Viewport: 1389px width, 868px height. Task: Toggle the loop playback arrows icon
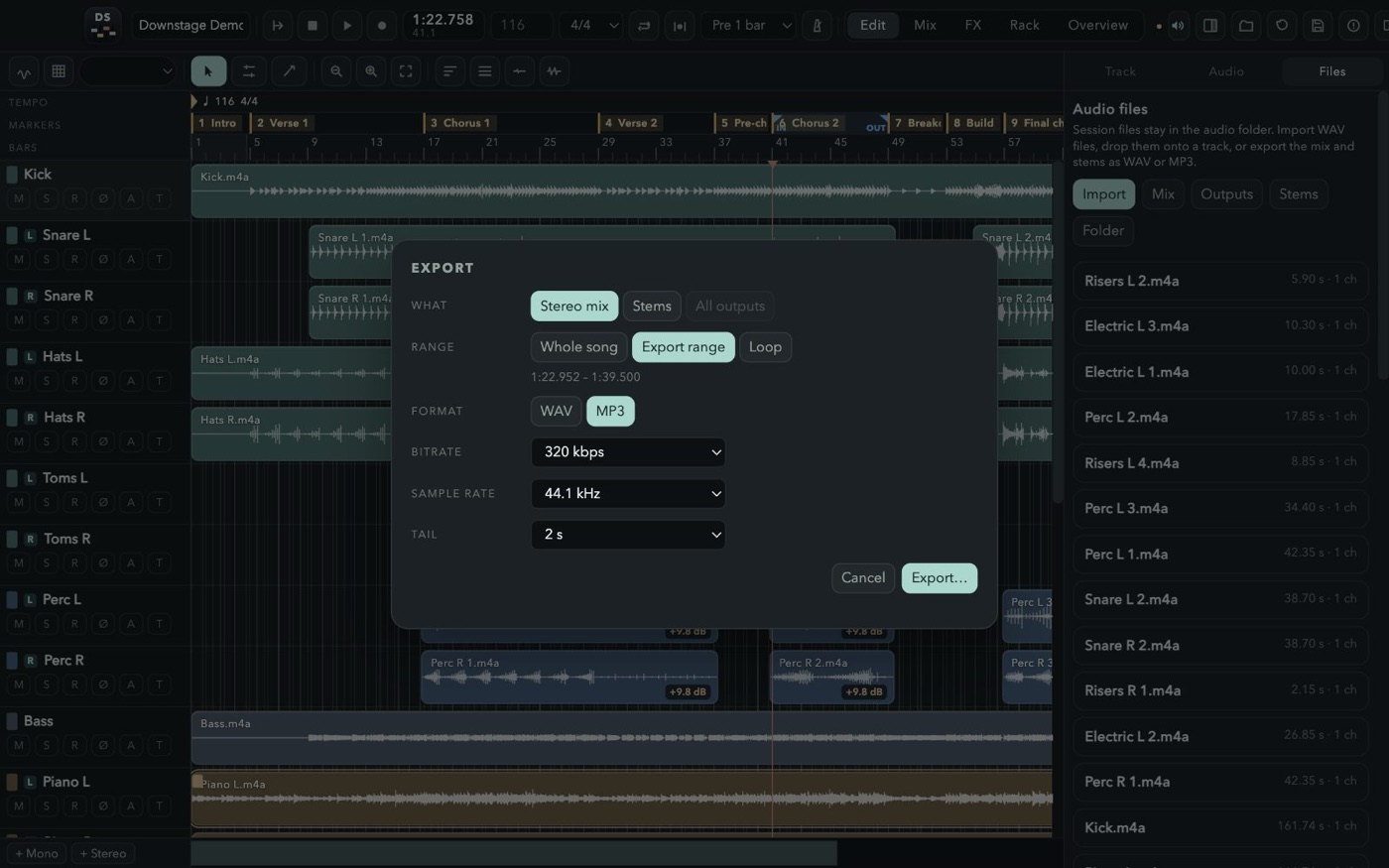point(644,26)
